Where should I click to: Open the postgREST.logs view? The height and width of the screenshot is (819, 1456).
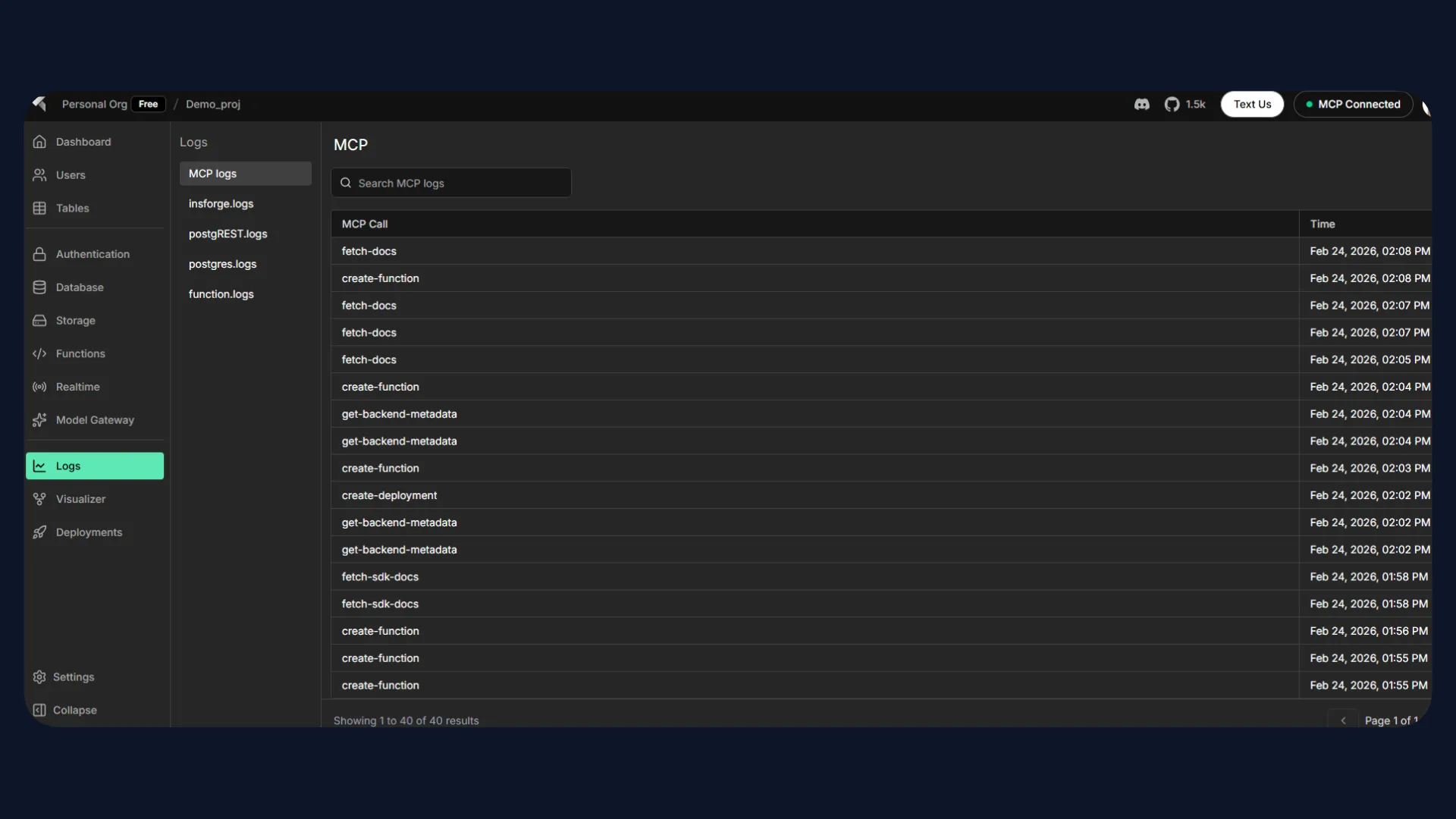coord(227,234)
